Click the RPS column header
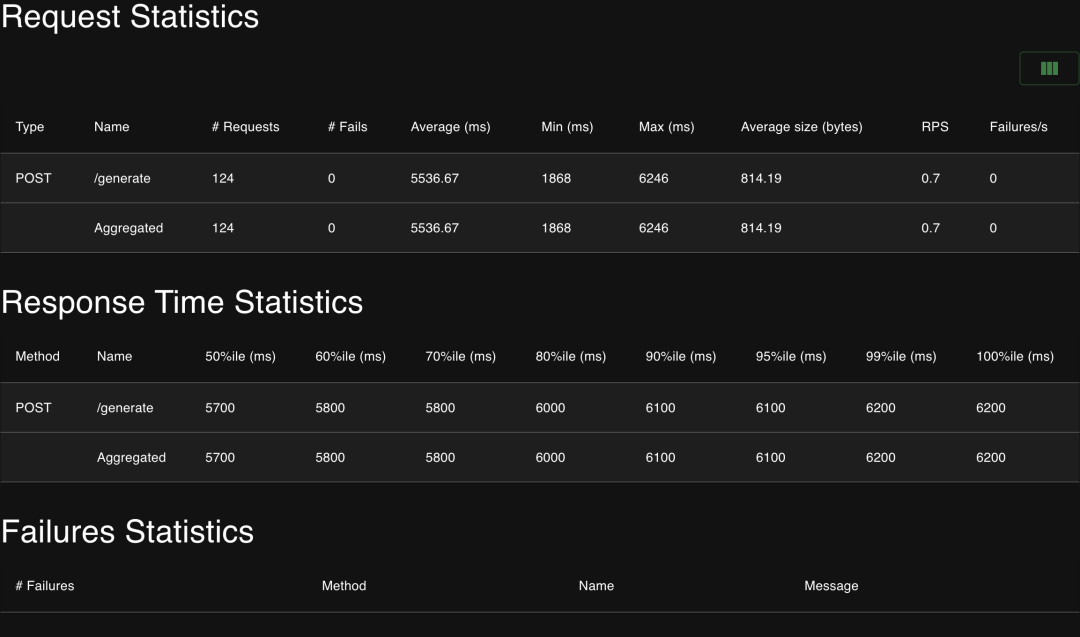The width and height of the screenshot is (1080, 637). point(935,127)
